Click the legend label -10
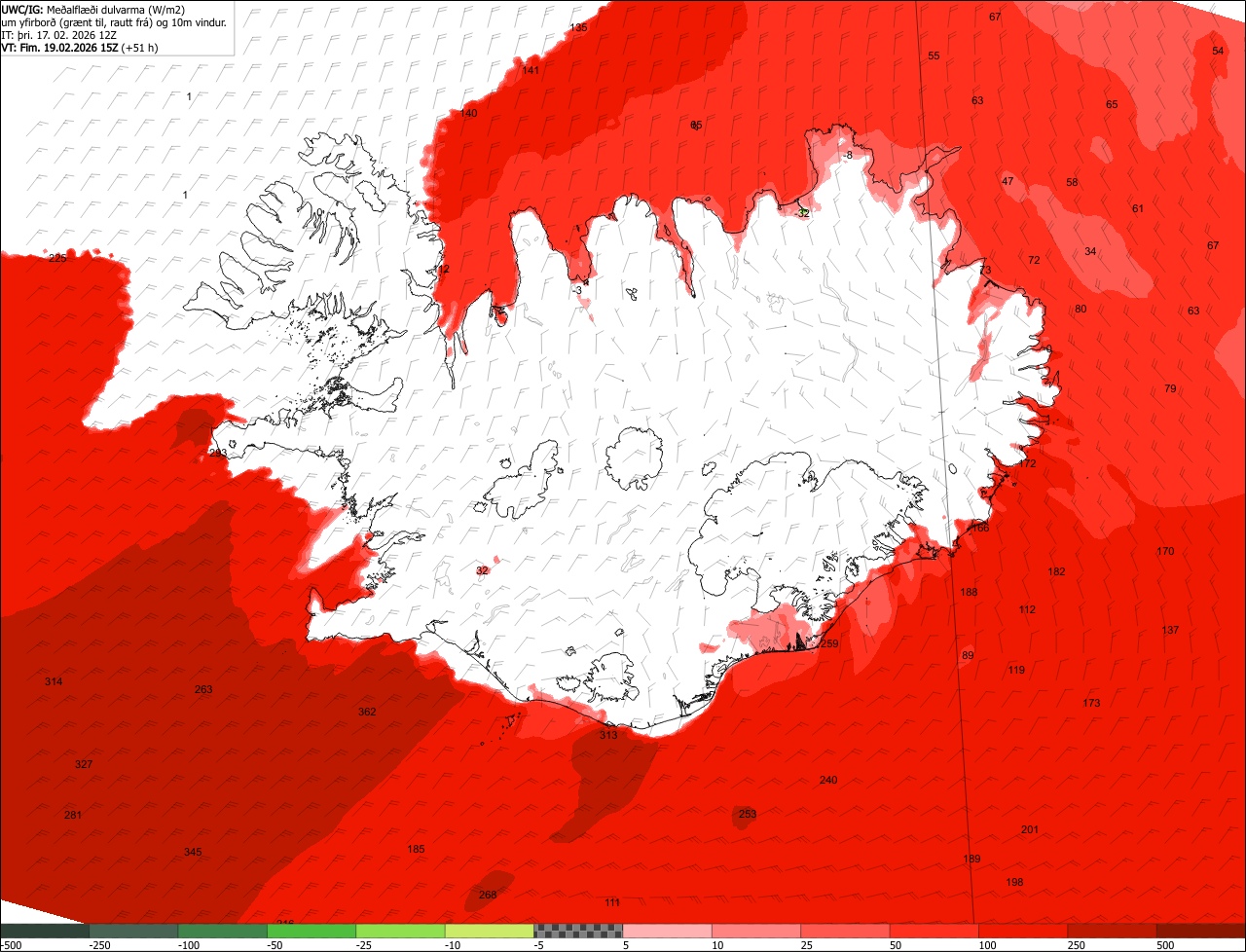The width and height of the screenshot is (1246, 952). coord(455,945)
